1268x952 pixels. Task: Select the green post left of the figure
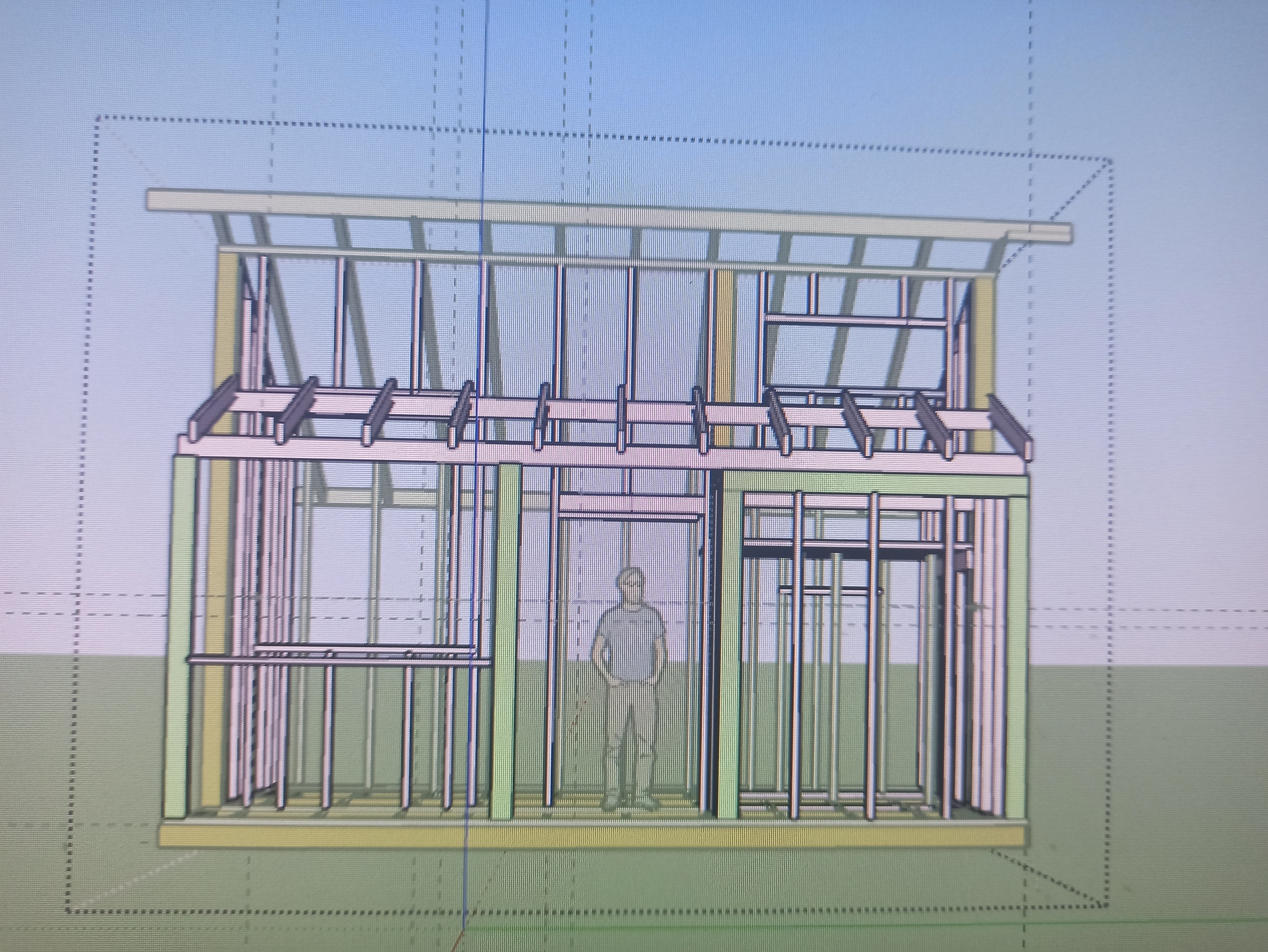506,641
